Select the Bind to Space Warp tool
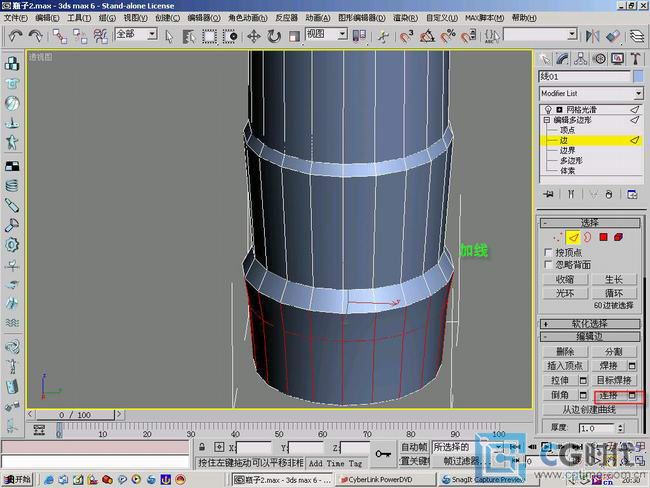Viewport: 650px width, 488px height. [x=100, y=36]
